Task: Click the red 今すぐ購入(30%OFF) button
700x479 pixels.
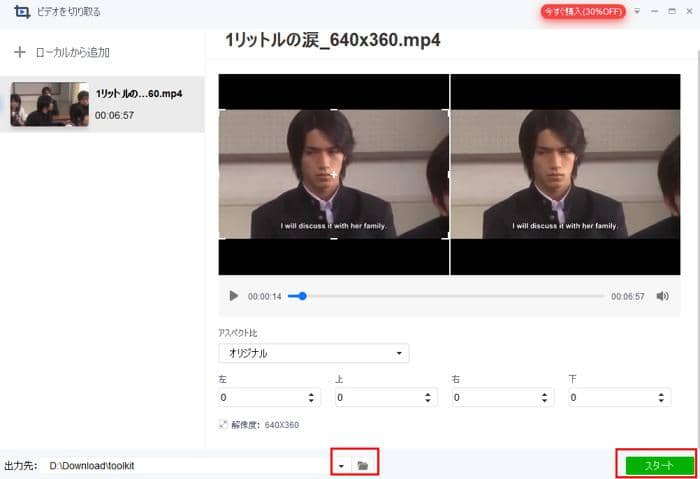Action: [583, 12]
